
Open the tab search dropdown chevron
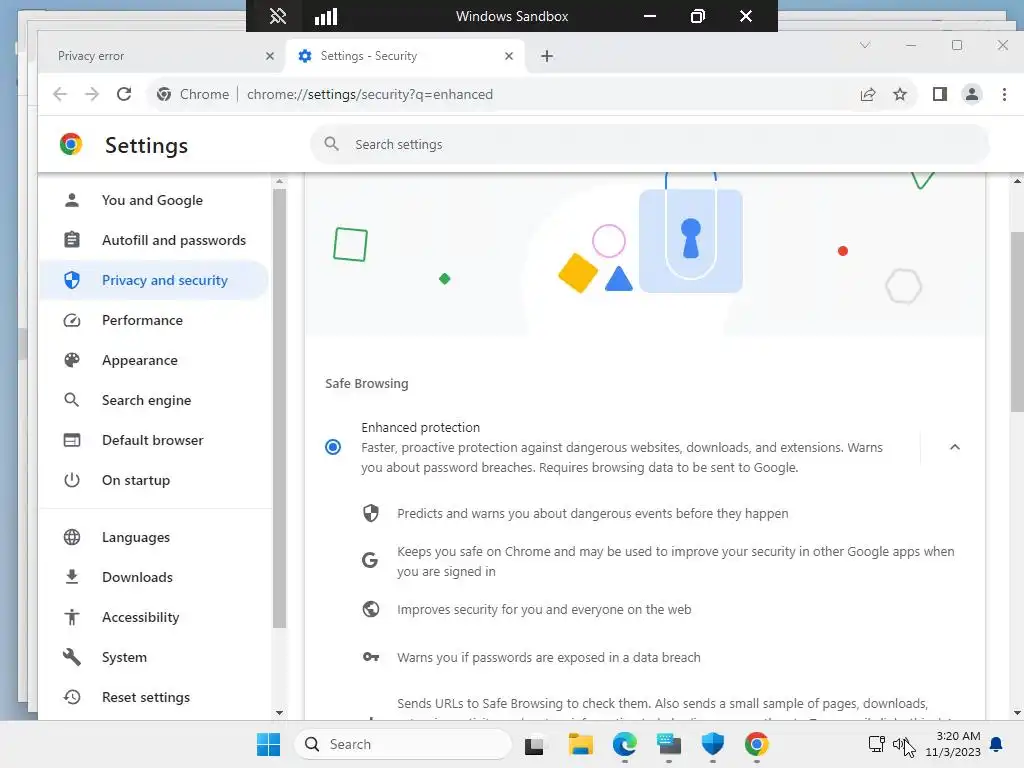point(865,45)
